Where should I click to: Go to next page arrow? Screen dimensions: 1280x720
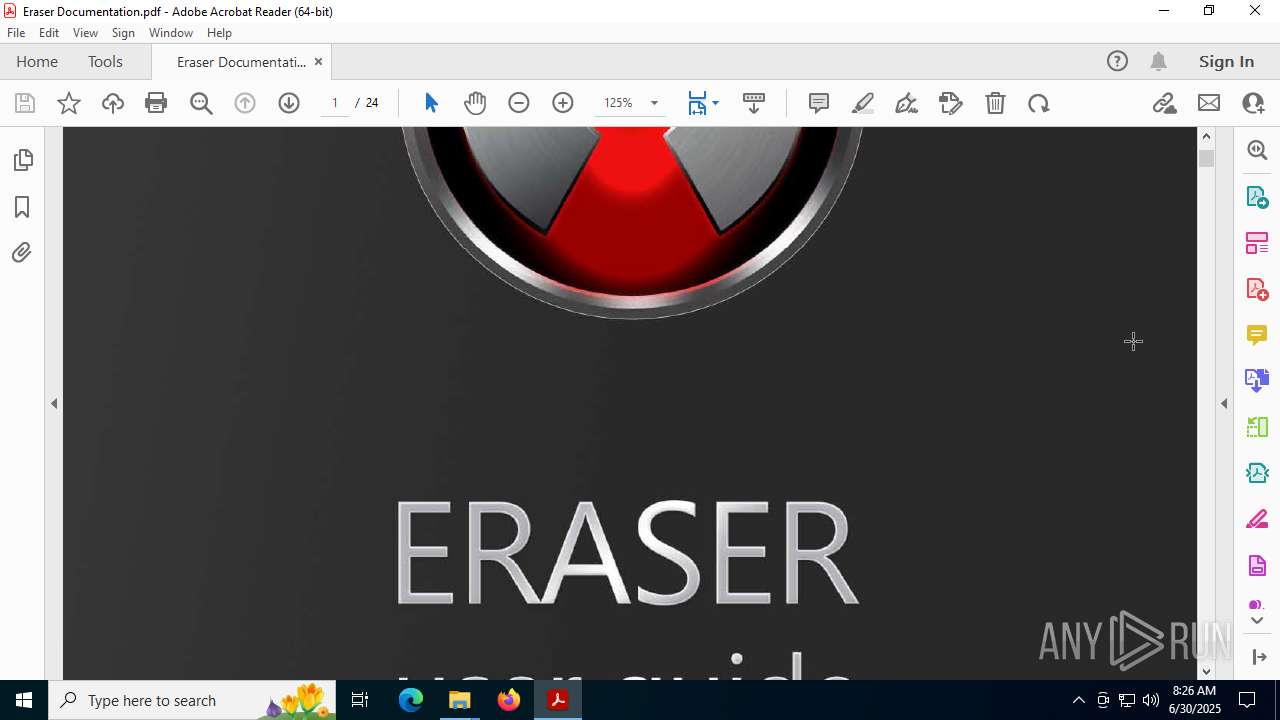(289, 103)
